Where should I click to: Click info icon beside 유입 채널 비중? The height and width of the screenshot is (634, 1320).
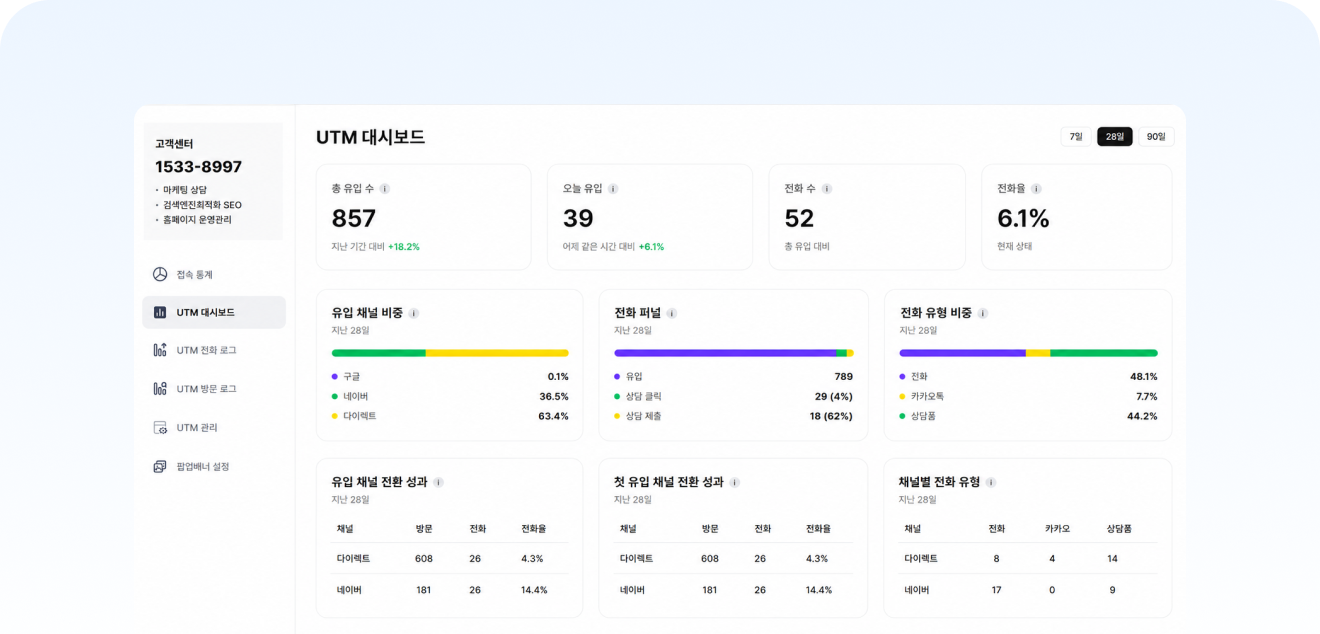click(414, 313)
